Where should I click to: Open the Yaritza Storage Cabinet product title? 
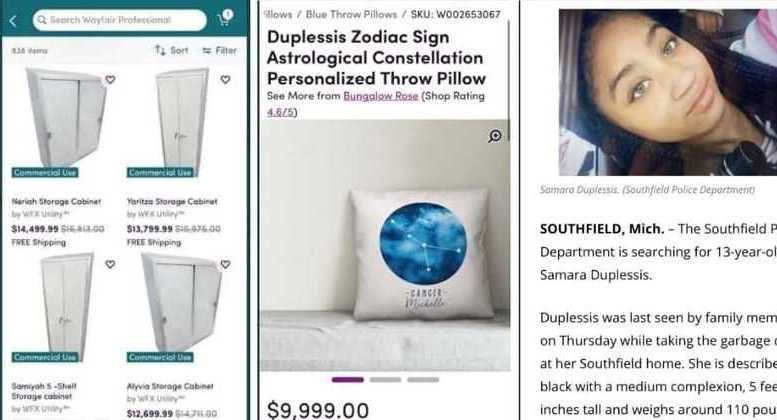[172, 202]
